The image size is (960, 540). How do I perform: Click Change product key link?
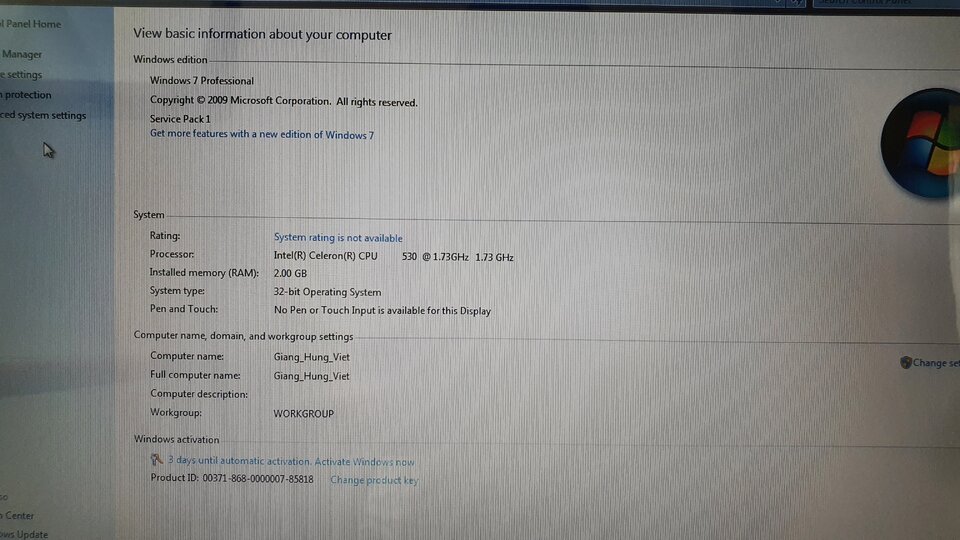click(374, 480)
